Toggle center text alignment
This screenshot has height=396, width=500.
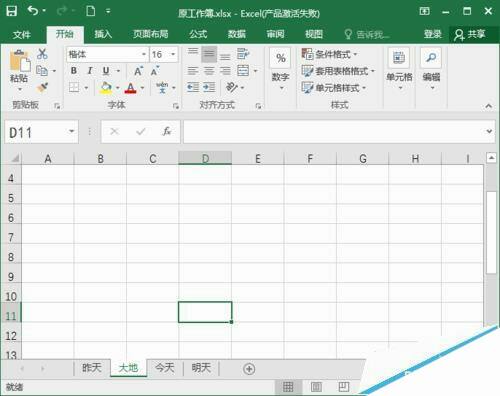click(x=209, y=71)
